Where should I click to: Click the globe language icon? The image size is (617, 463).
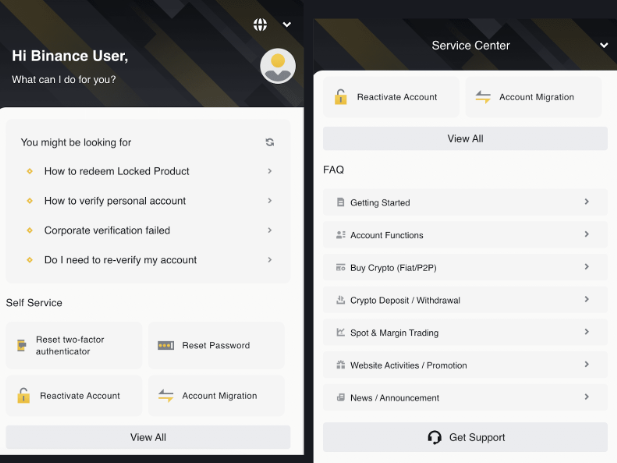pos(261,24)
